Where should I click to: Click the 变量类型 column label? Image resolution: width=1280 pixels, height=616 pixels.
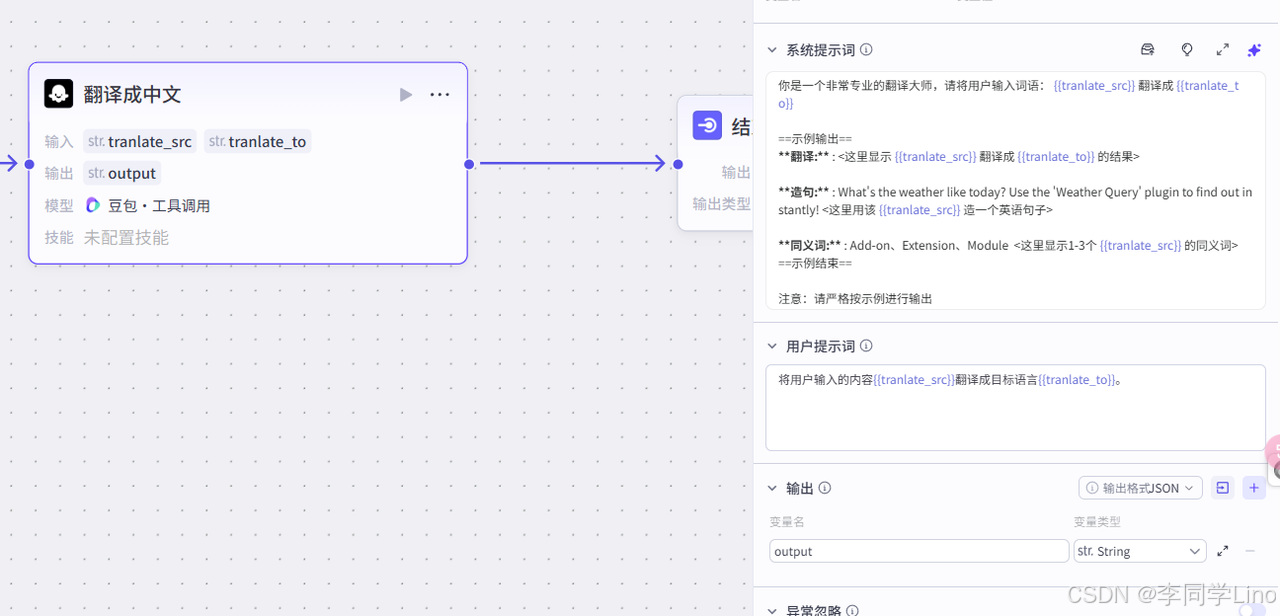[1097, 522]
